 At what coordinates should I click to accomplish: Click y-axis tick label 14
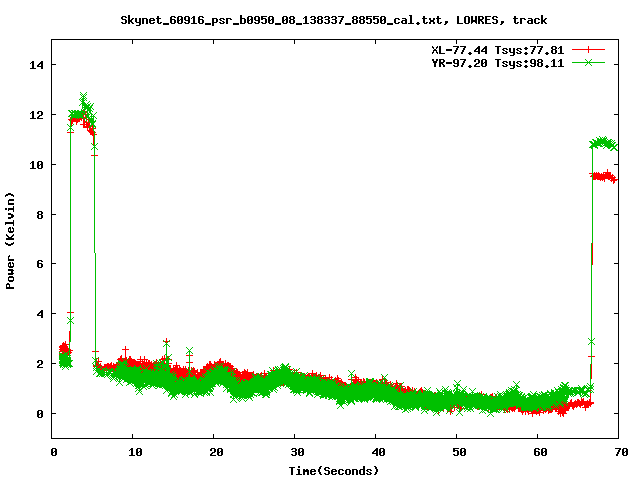click(36, 65)
